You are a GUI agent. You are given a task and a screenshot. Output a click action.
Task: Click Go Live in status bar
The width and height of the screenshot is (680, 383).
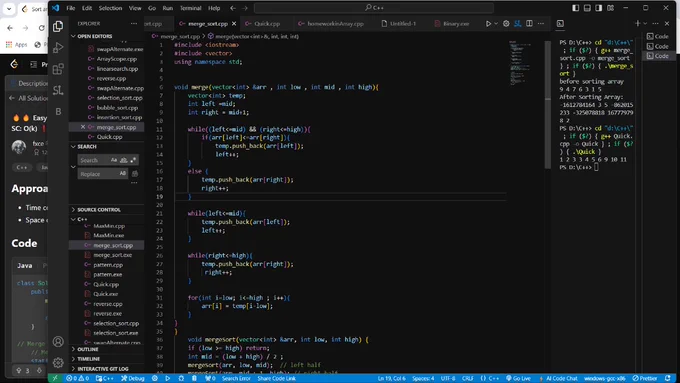(518, 378)
